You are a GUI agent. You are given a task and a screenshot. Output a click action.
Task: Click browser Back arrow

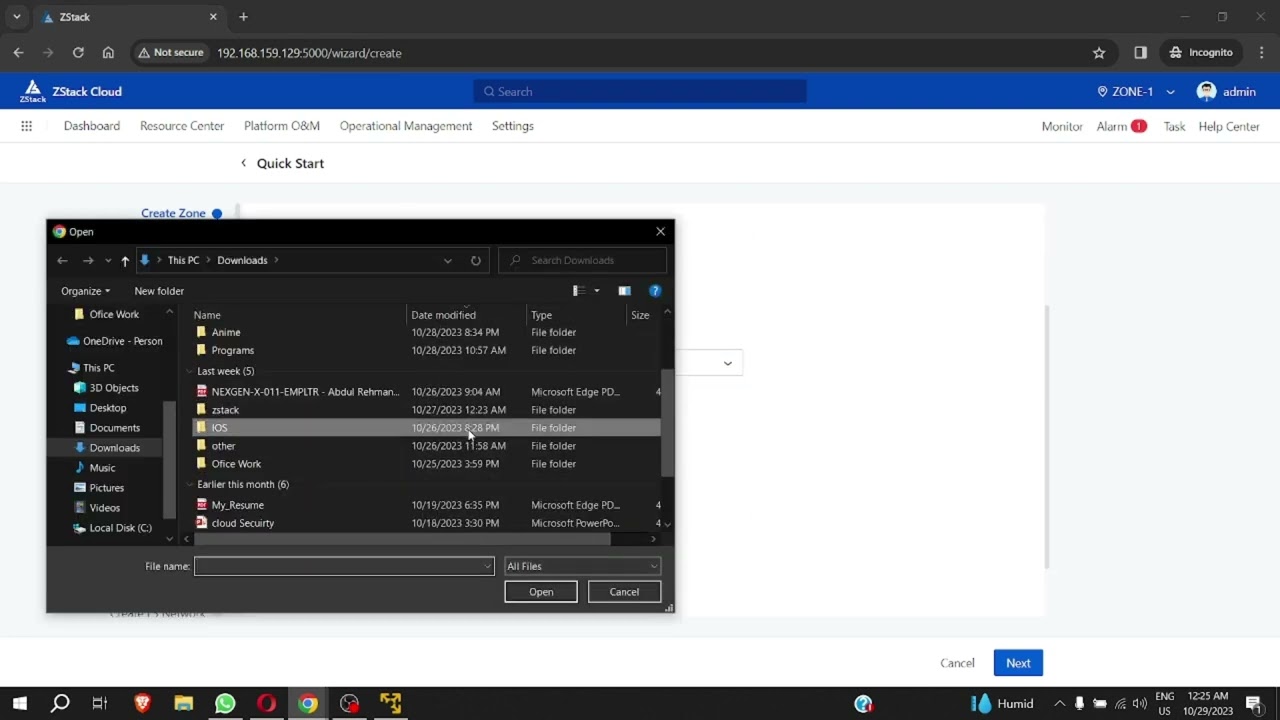(18, 52)
